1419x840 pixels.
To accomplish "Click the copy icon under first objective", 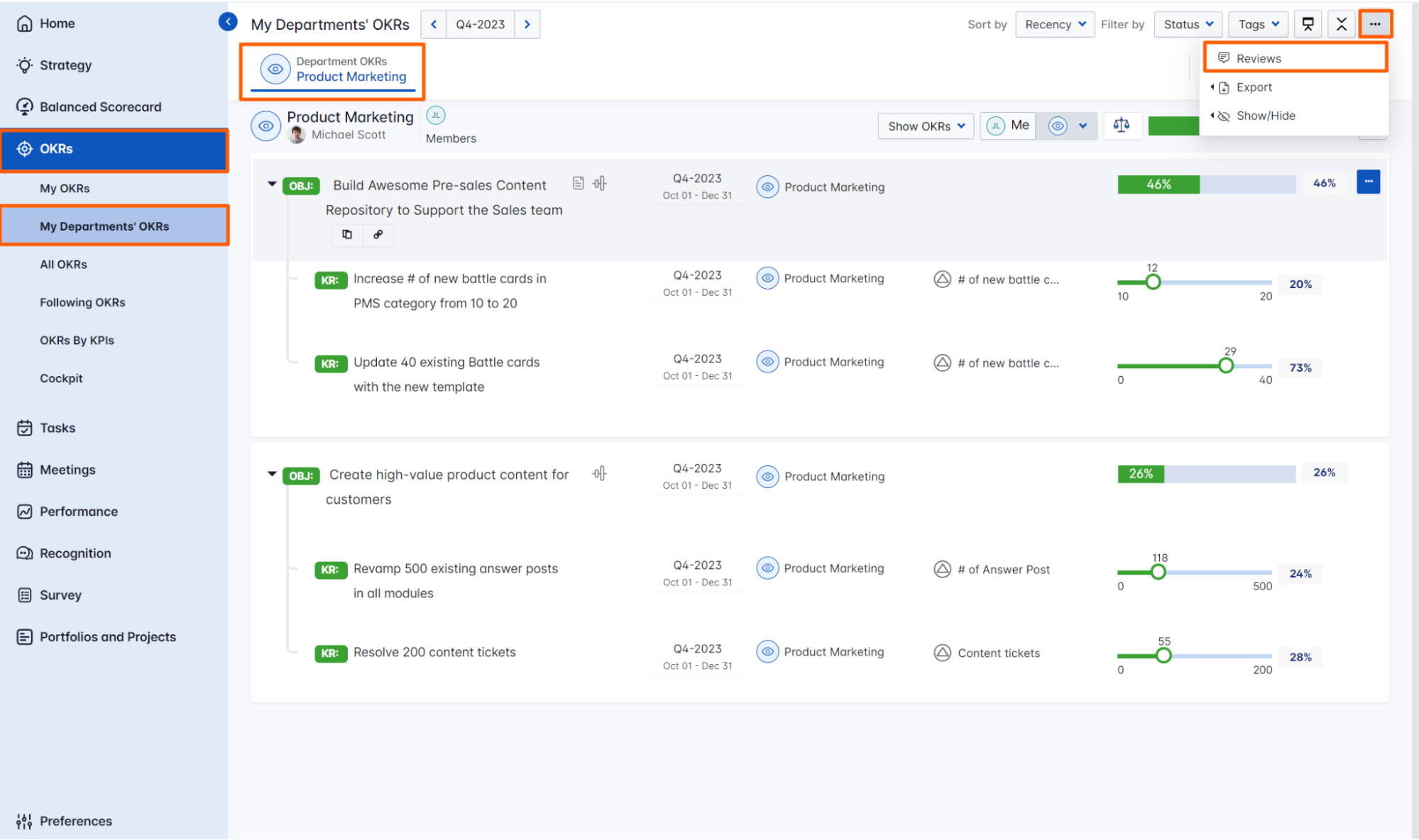I will (347, 234).
